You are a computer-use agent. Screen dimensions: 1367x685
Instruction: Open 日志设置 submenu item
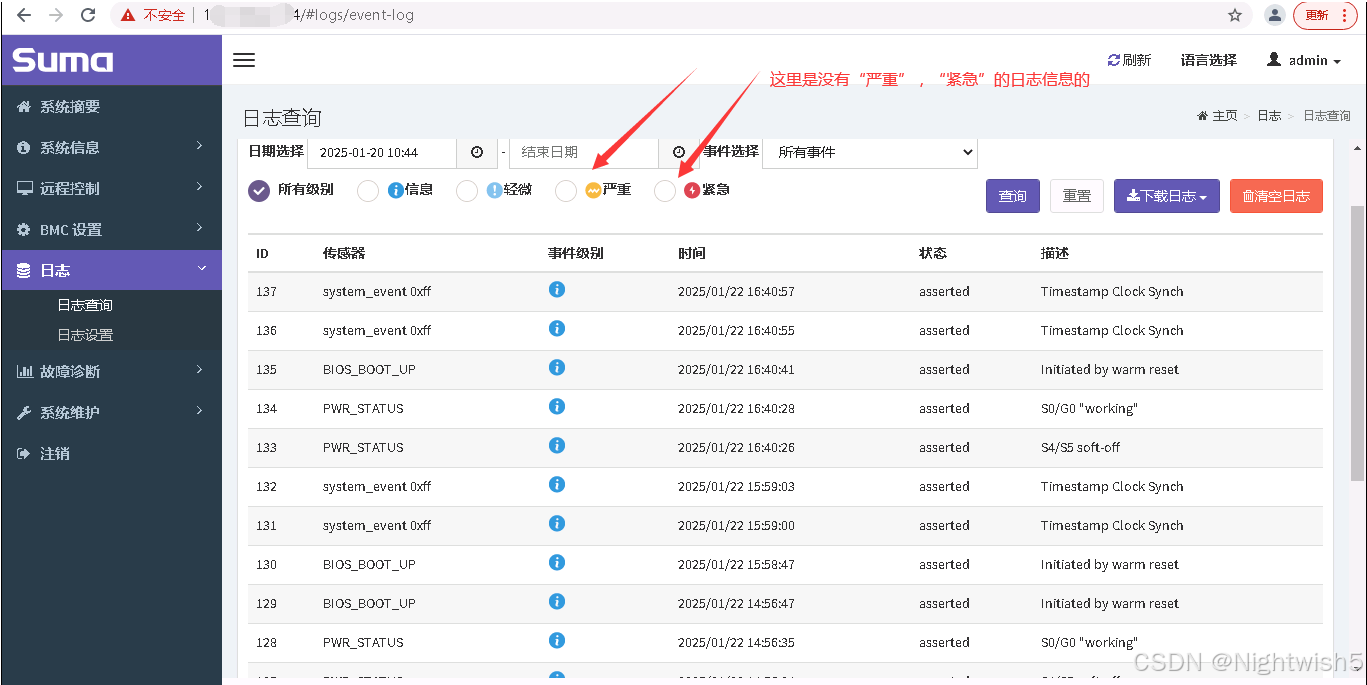pos(85,335)
